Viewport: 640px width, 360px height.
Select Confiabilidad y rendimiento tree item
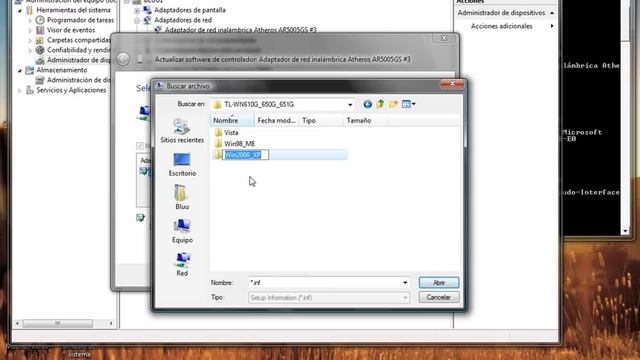click(x=78, y=50)
